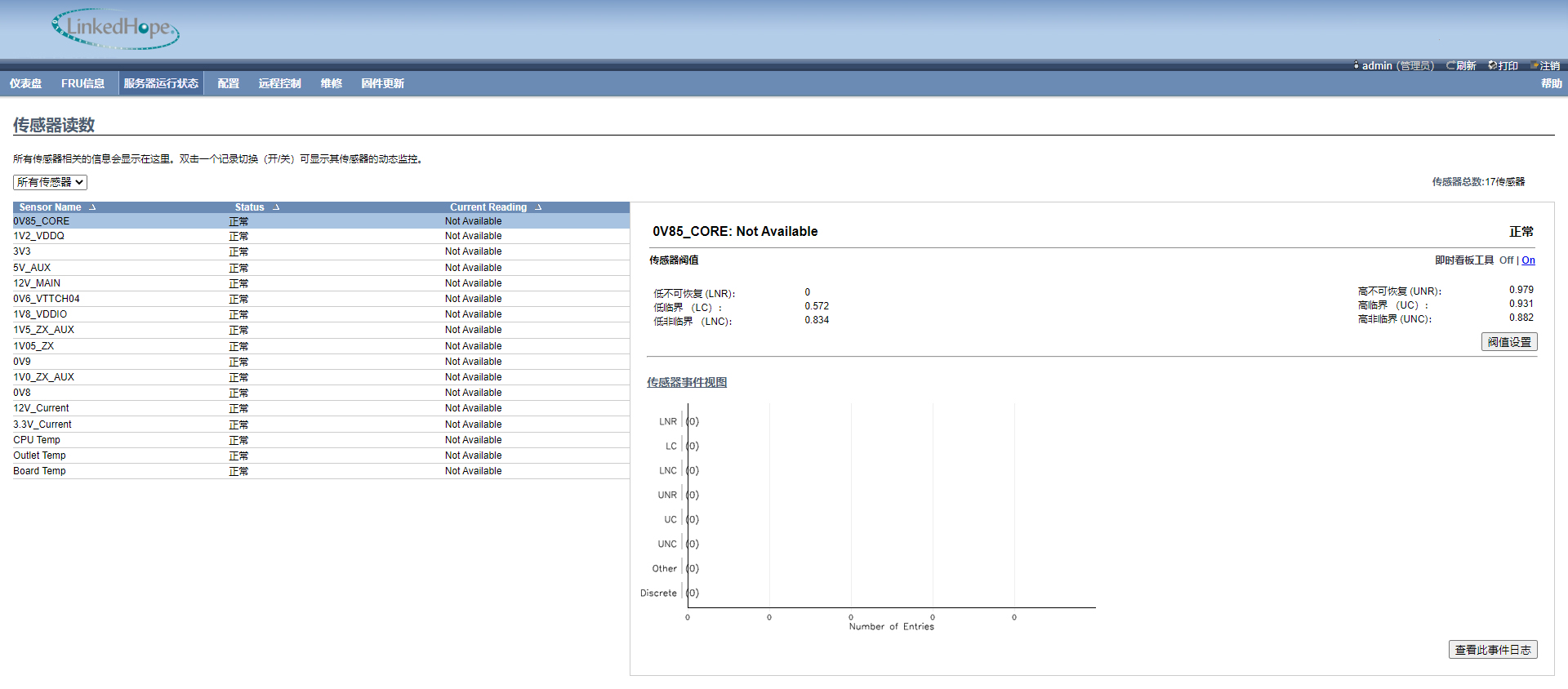Screen dimensions: 1568x689
Task: Turn the live widget On
Action: tap(1528, 260)
